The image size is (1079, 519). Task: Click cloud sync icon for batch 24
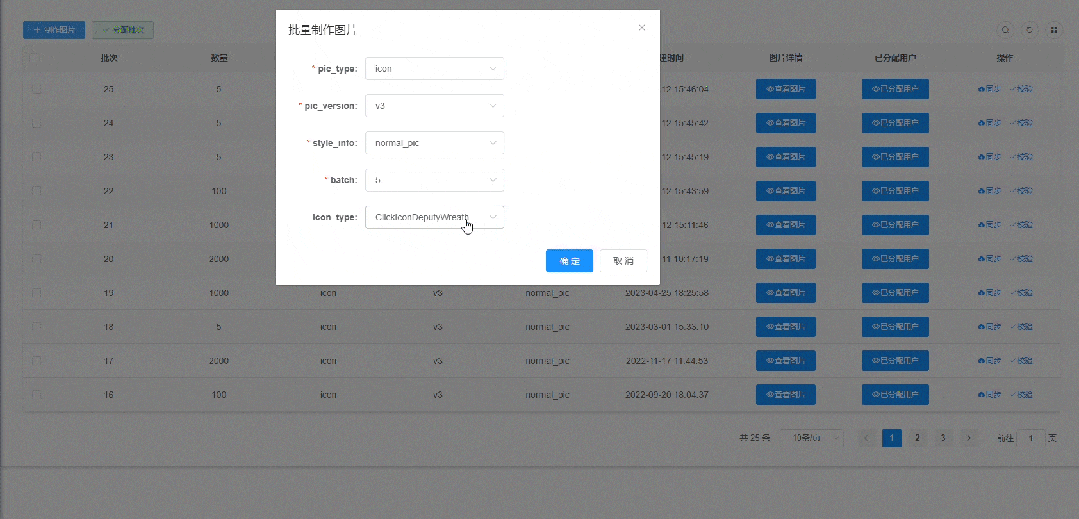(989, 123)
